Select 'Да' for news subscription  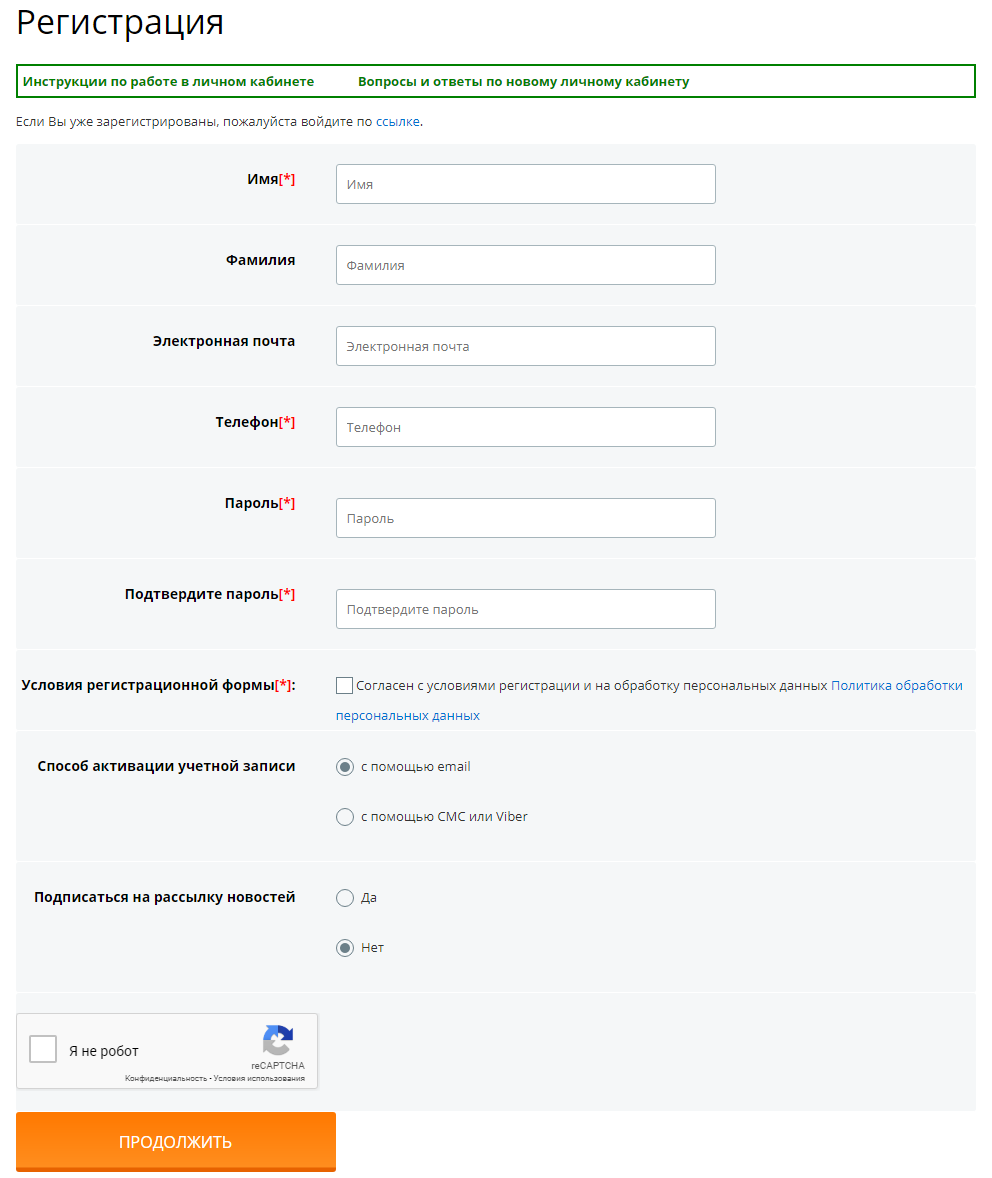coord(345,898)
